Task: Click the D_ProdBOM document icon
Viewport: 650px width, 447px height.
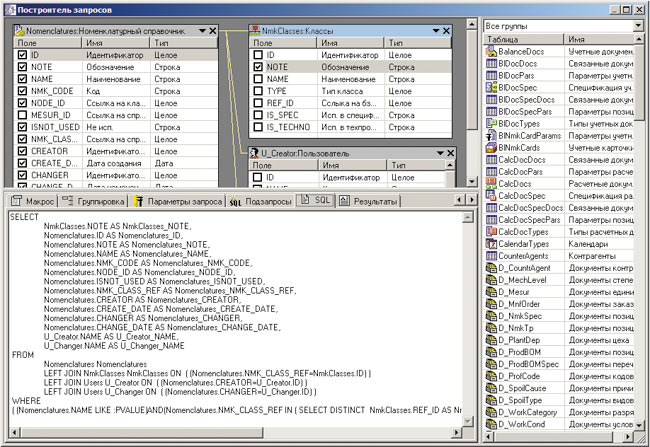Action: [x=491, y=353]
